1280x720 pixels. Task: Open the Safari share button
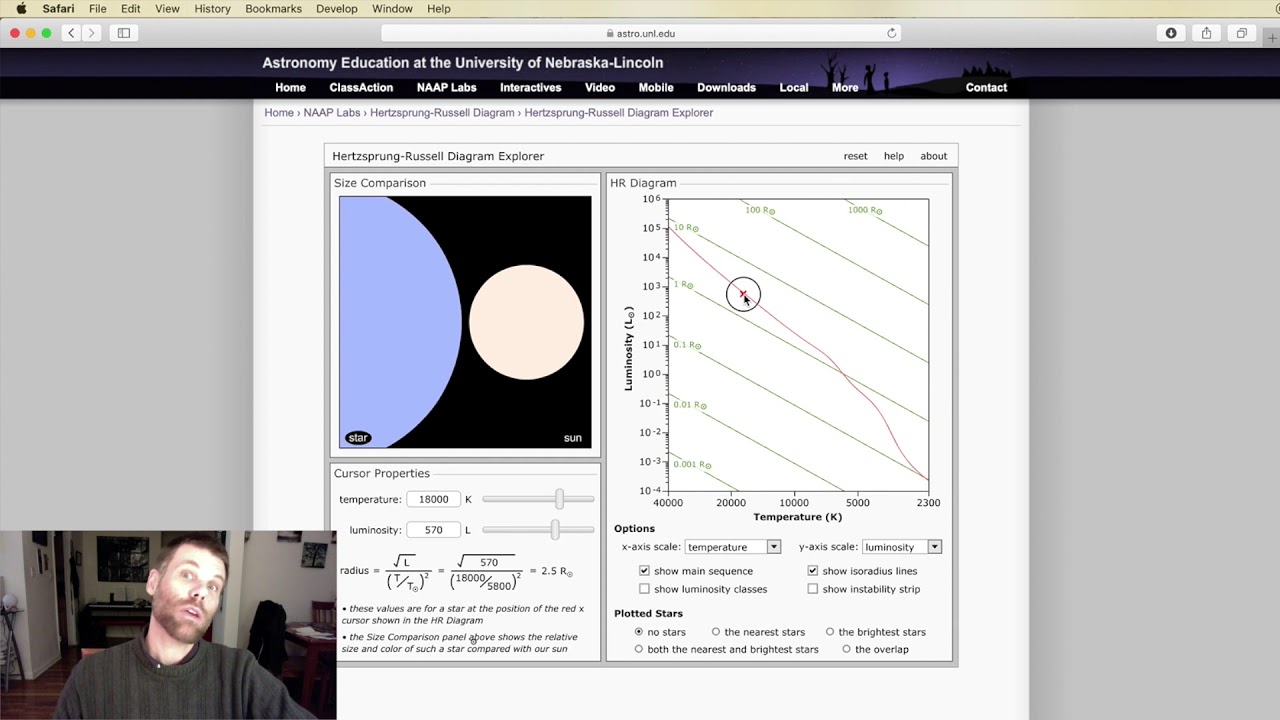pyautogui.click(x=1206, y=33)
